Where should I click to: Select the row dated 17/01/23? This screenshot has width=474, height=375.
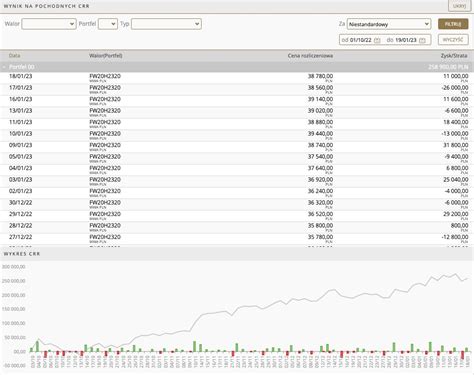coord(237,89)
